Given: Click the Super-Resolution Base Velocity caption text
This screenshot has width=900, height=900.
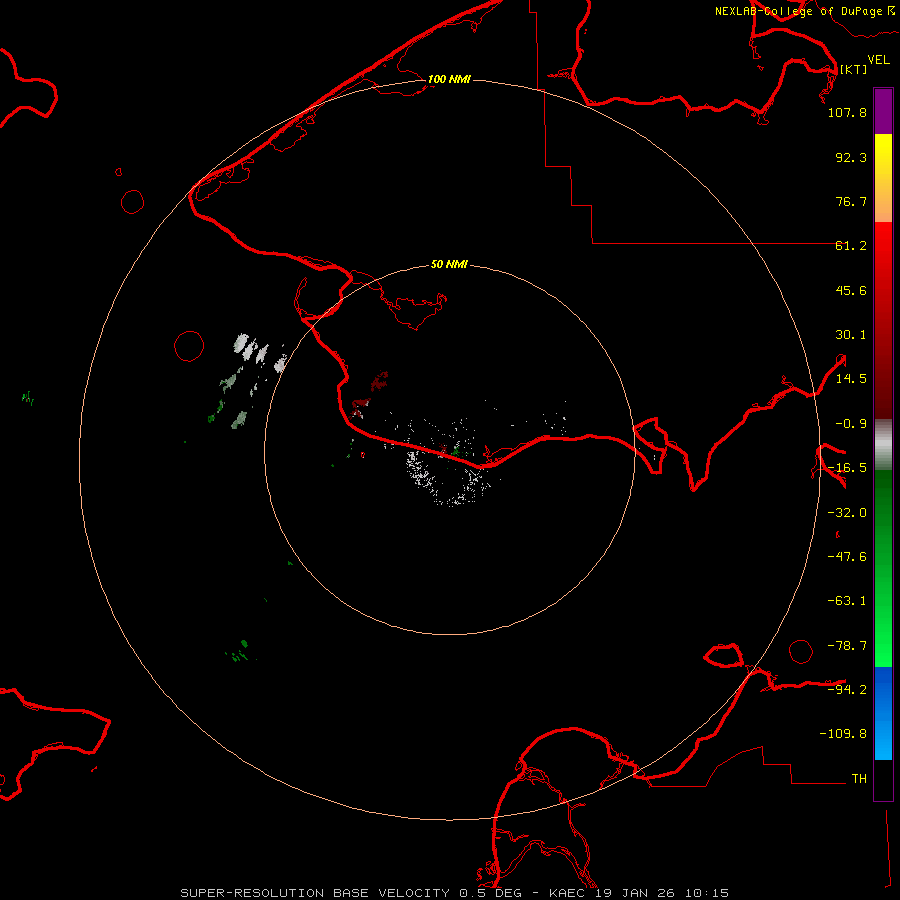Looking at the screenshot, I should pos(454,893).
